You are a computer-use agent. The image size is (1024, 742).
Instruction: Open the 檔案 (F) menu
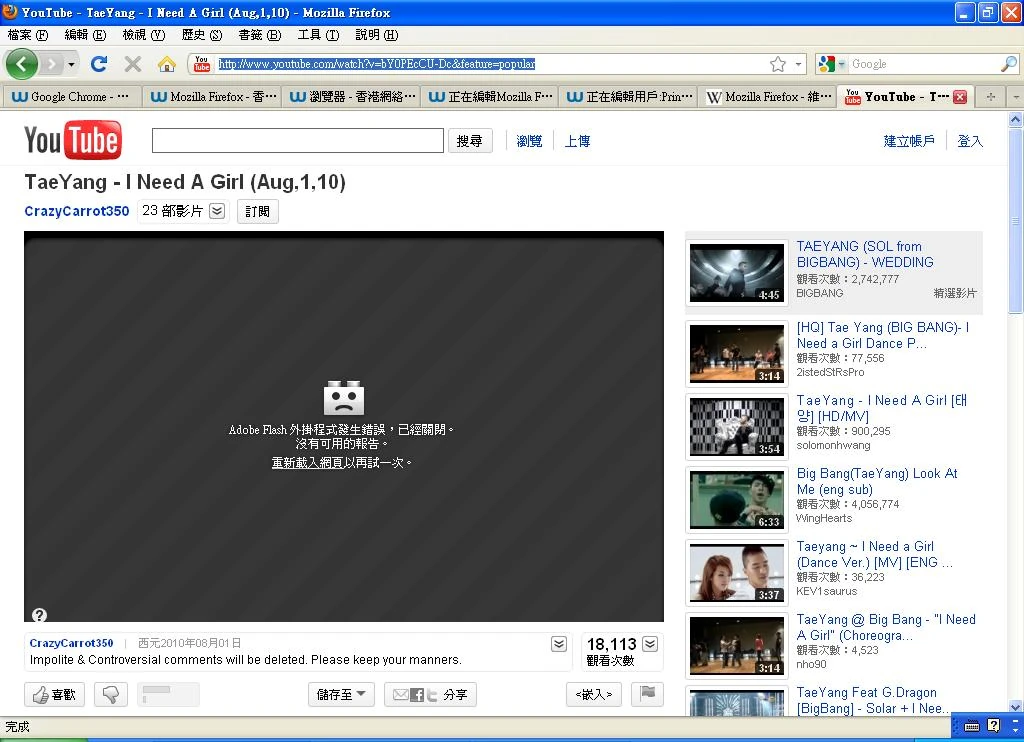coord(27,35)
